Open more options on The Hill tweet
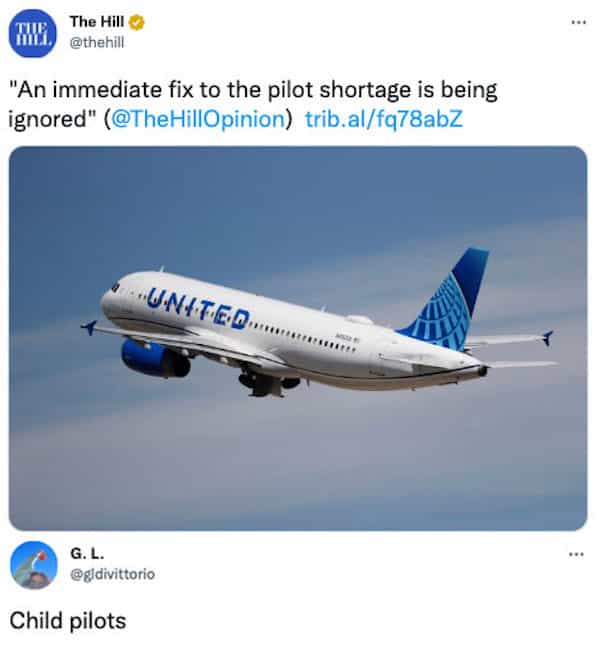600x645 pixels. coord(575,23)
